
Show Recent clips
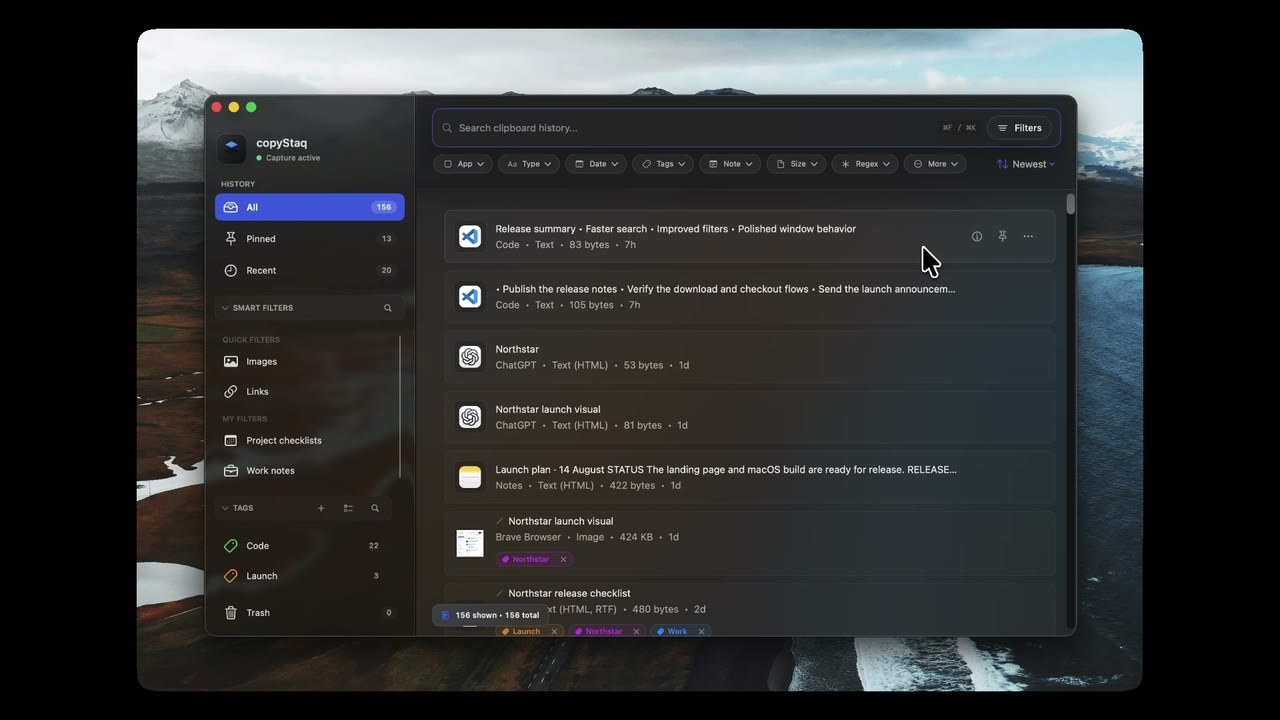click(x=310, y=270)
